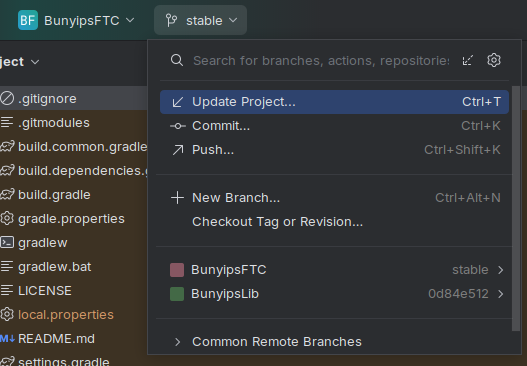
Task: Focus the branch search field
Action: coord(321,60)
